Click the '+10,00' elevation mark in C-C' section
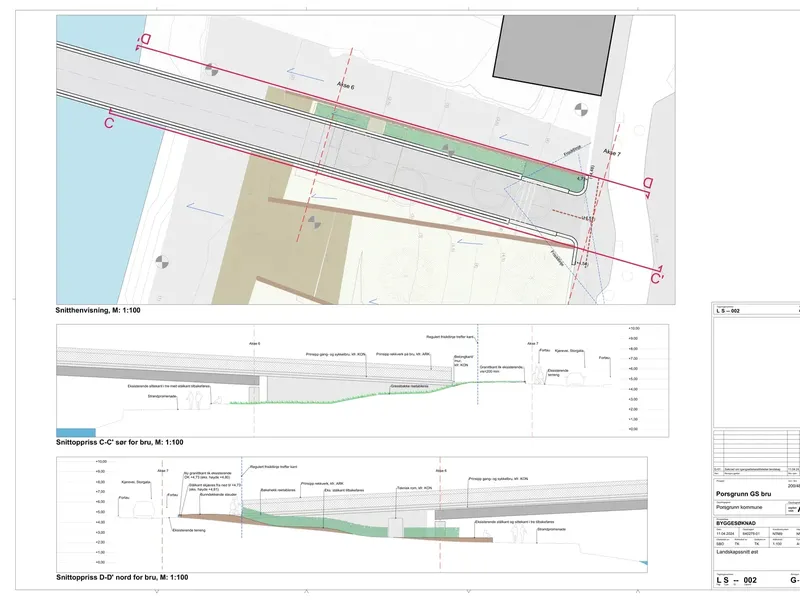800x600 pixels. (x=634, y=329)
